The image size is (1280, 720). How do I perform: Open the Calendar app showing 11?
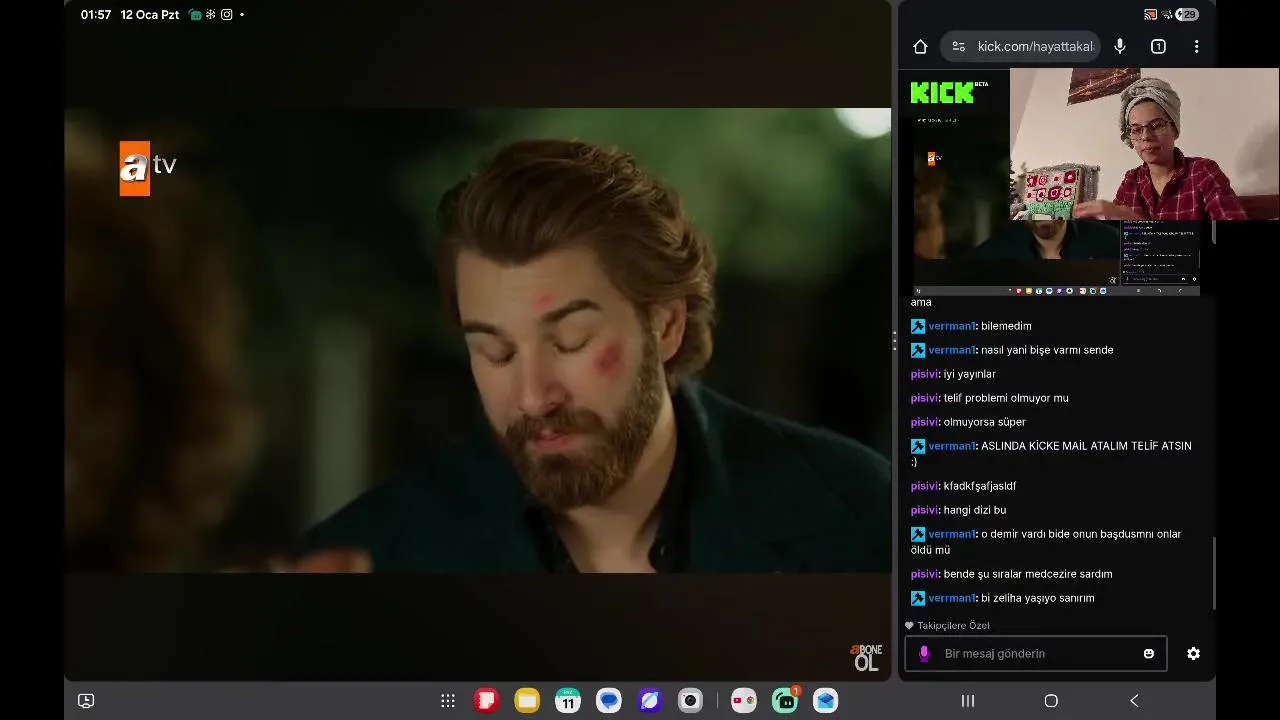[x=568, y=701]
